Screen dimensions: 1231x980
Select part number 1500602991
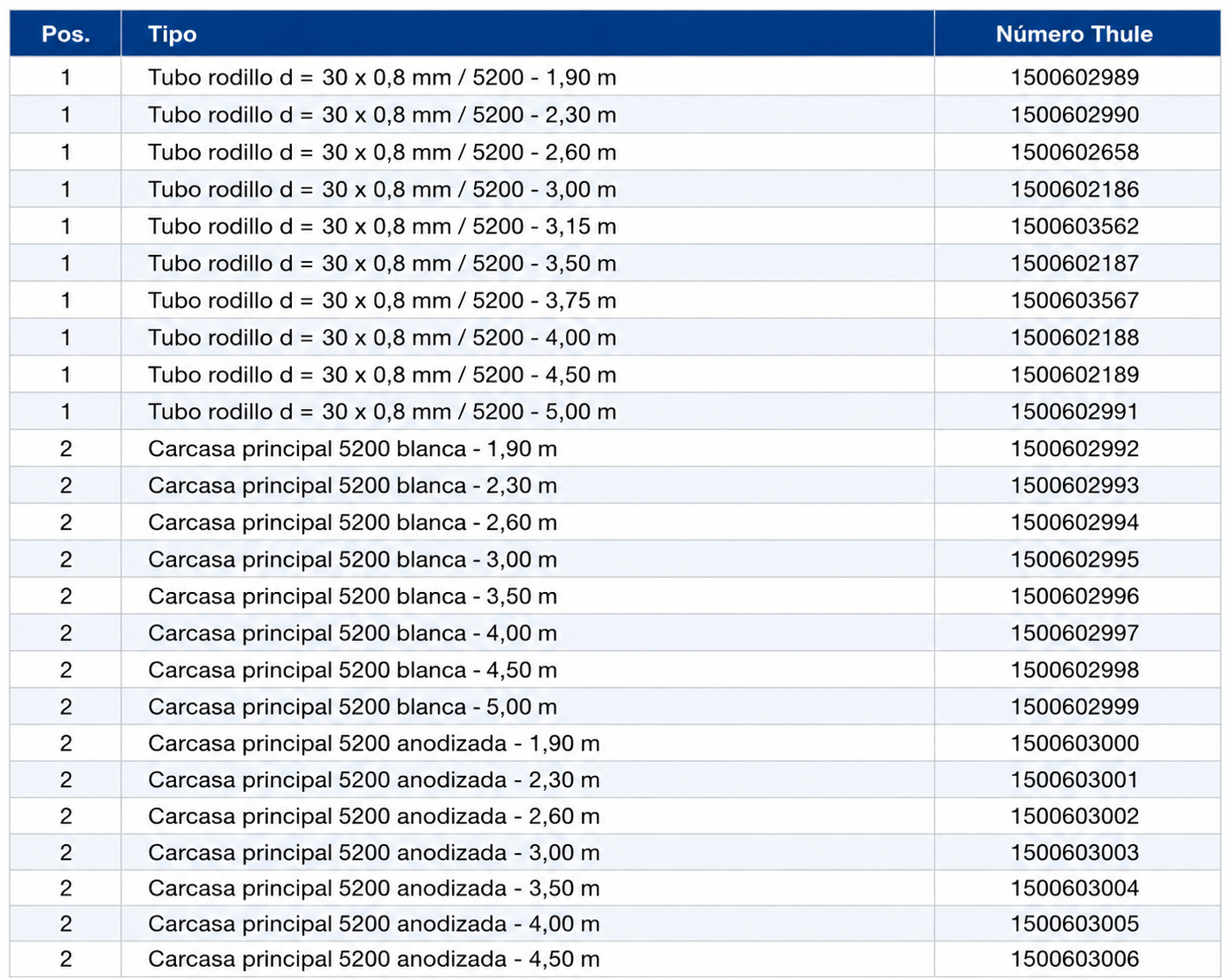pos(1075,412)
